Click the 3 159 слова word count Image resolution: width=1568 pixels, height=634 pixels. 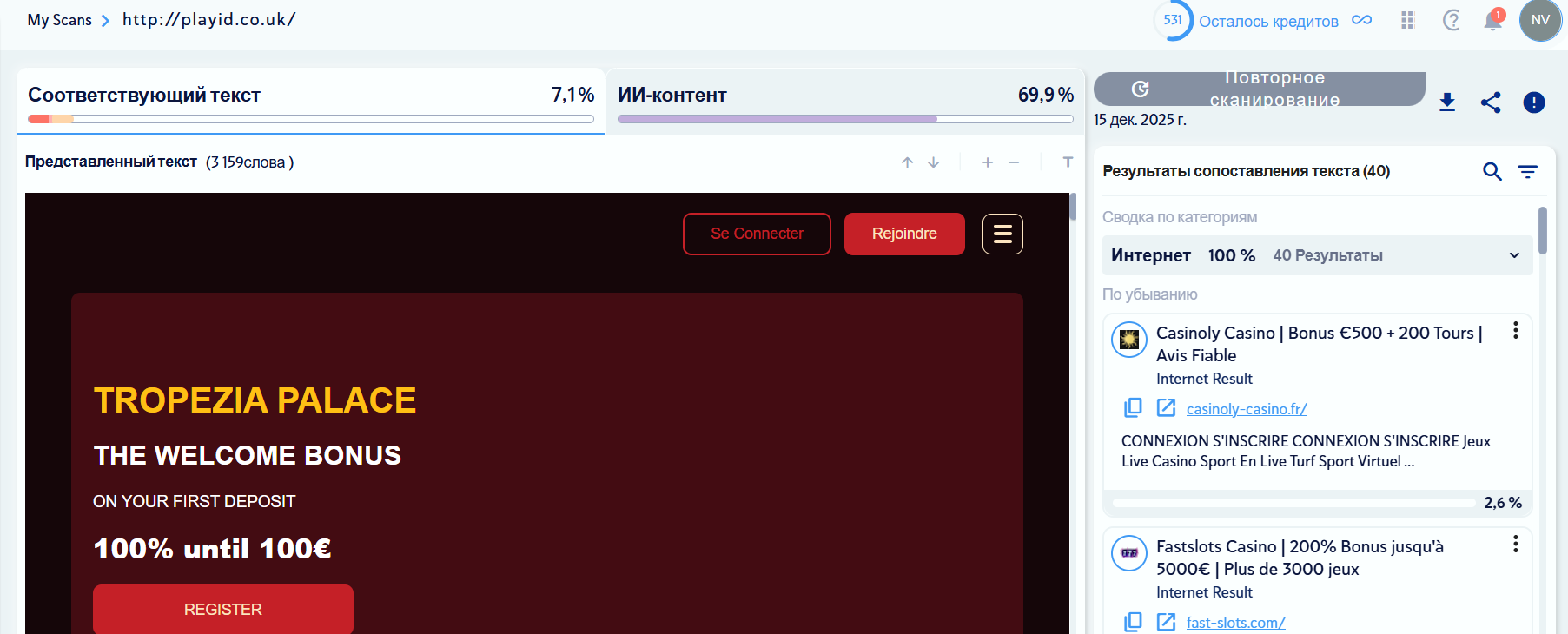(x=249, y=162)
